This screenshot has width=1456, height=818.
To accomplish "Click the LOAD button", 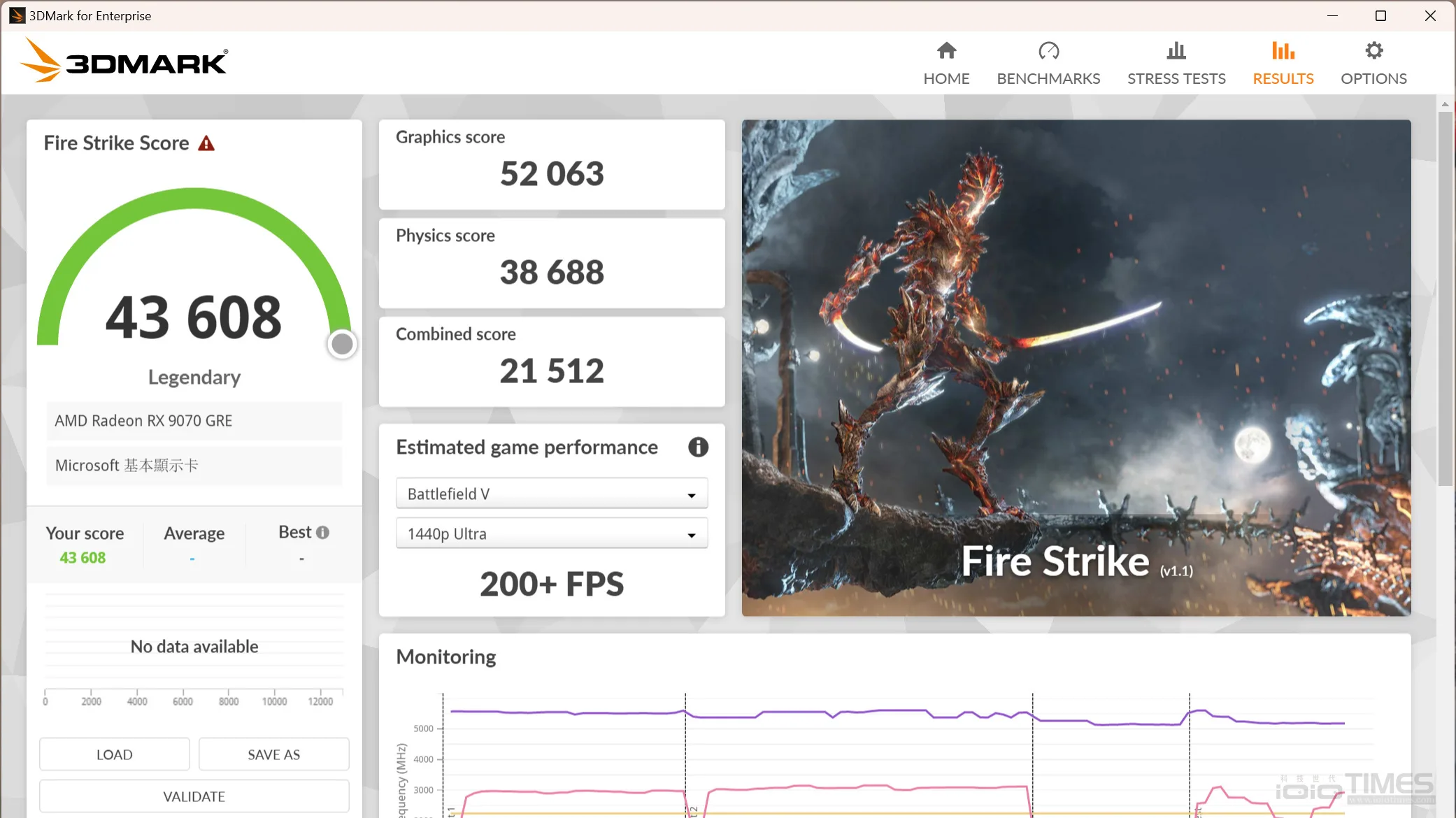I will coord(115,754).
